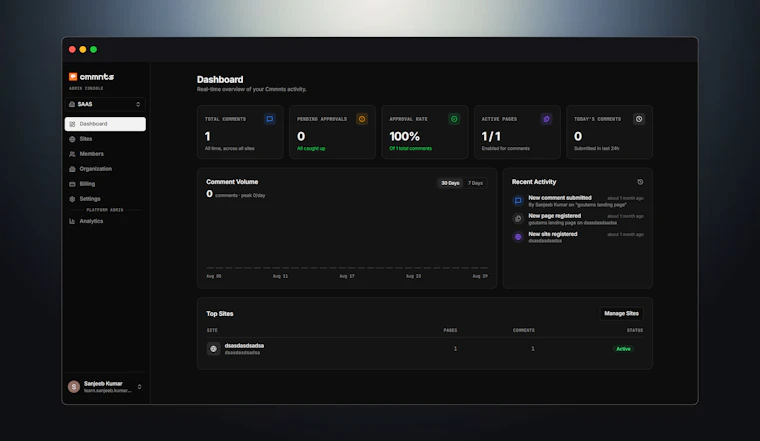Click the Sites globe icon

click(x=72, y=139)
